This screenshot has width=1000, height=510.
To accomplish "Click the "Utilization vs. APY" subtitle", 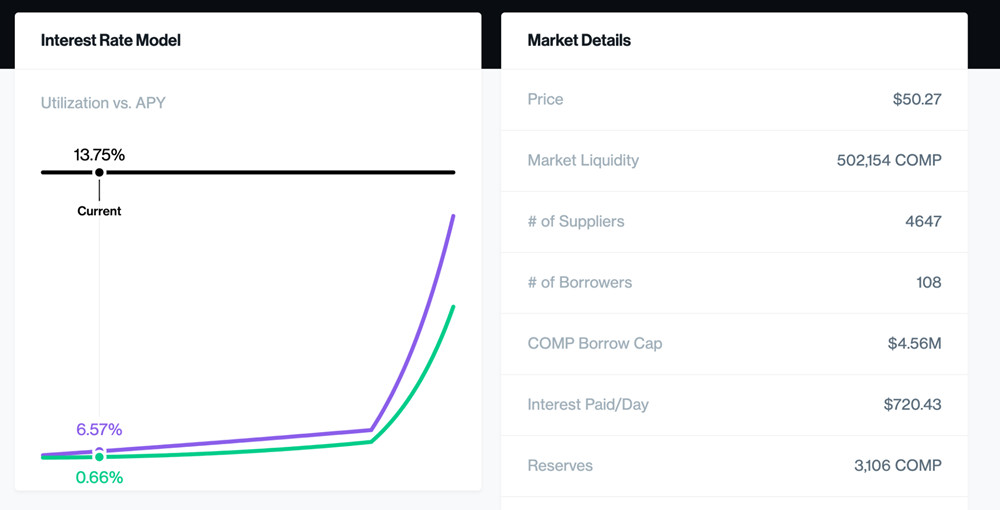I will point(103,102).
